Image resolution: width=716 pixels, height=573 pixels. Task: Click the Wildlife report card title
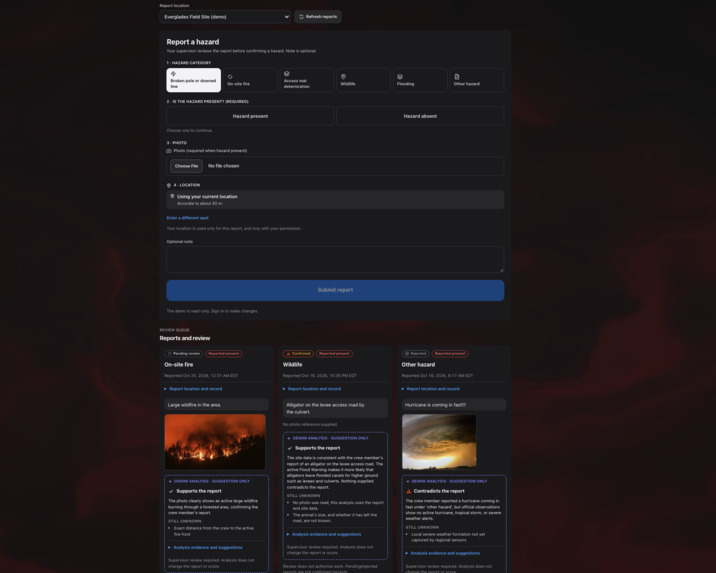click(x=293, y=365)
